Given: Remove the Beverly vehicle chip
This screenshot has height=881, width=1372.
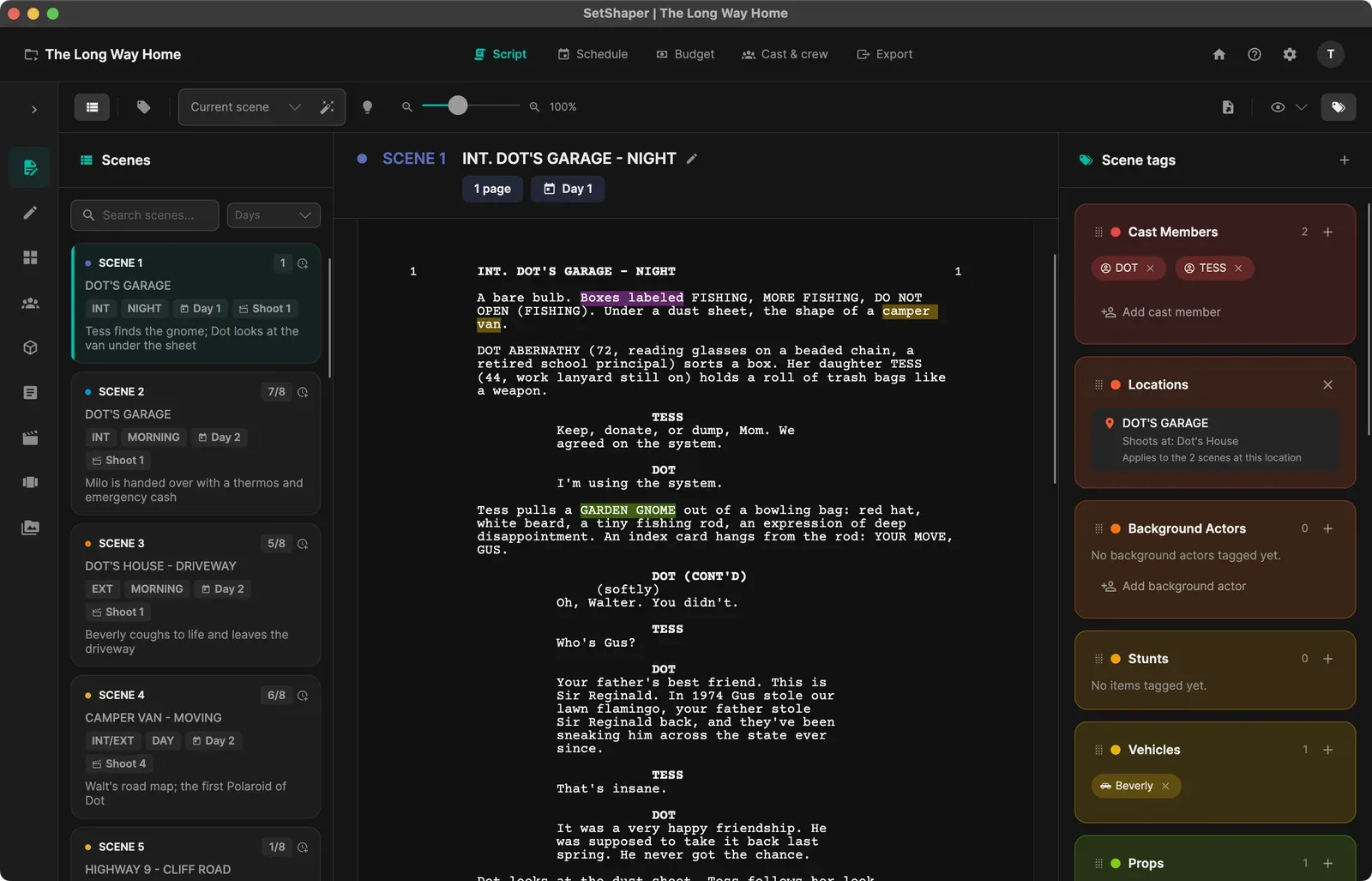Looking at the screenshot, I should (x=1164, y=787).
